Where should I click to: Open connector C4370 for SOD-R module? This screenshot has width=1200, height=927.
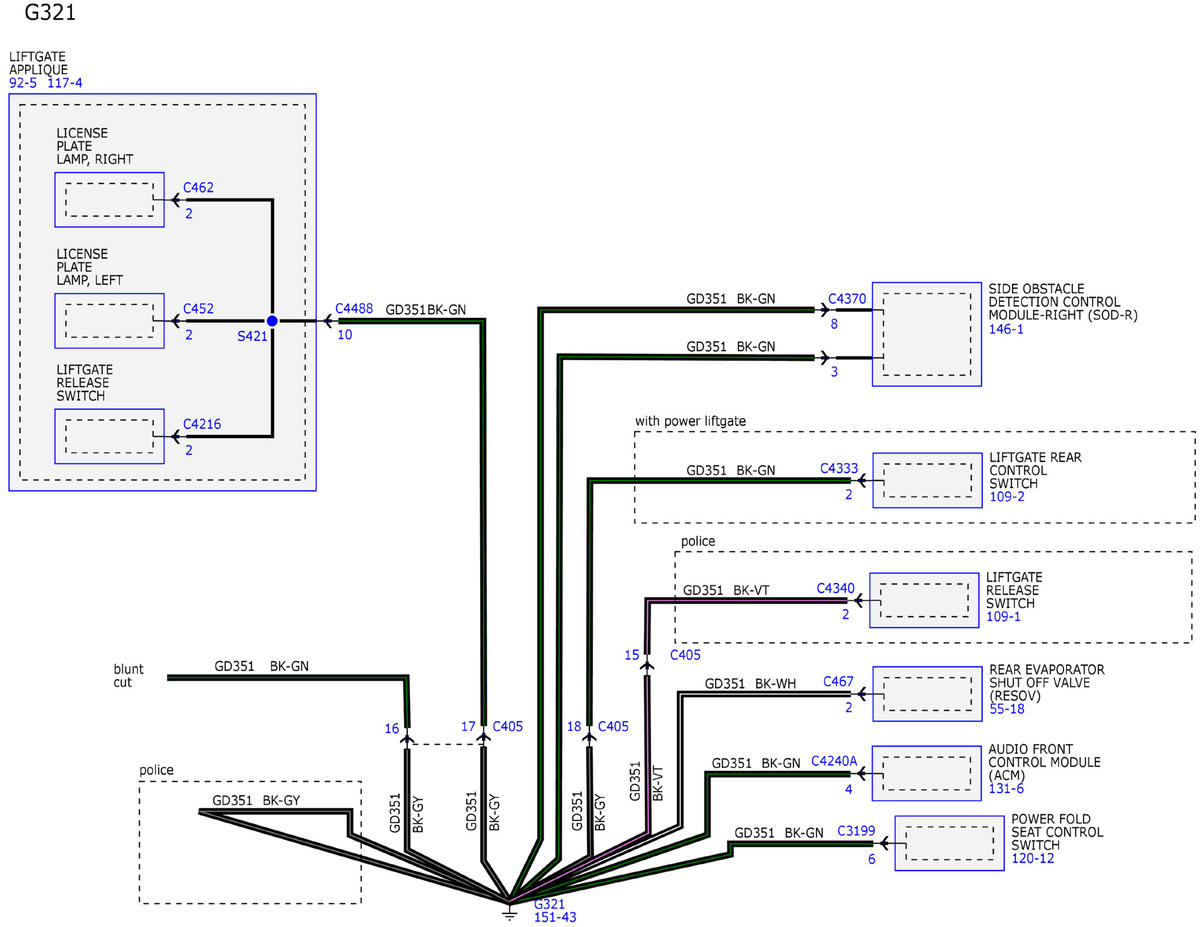847,298
